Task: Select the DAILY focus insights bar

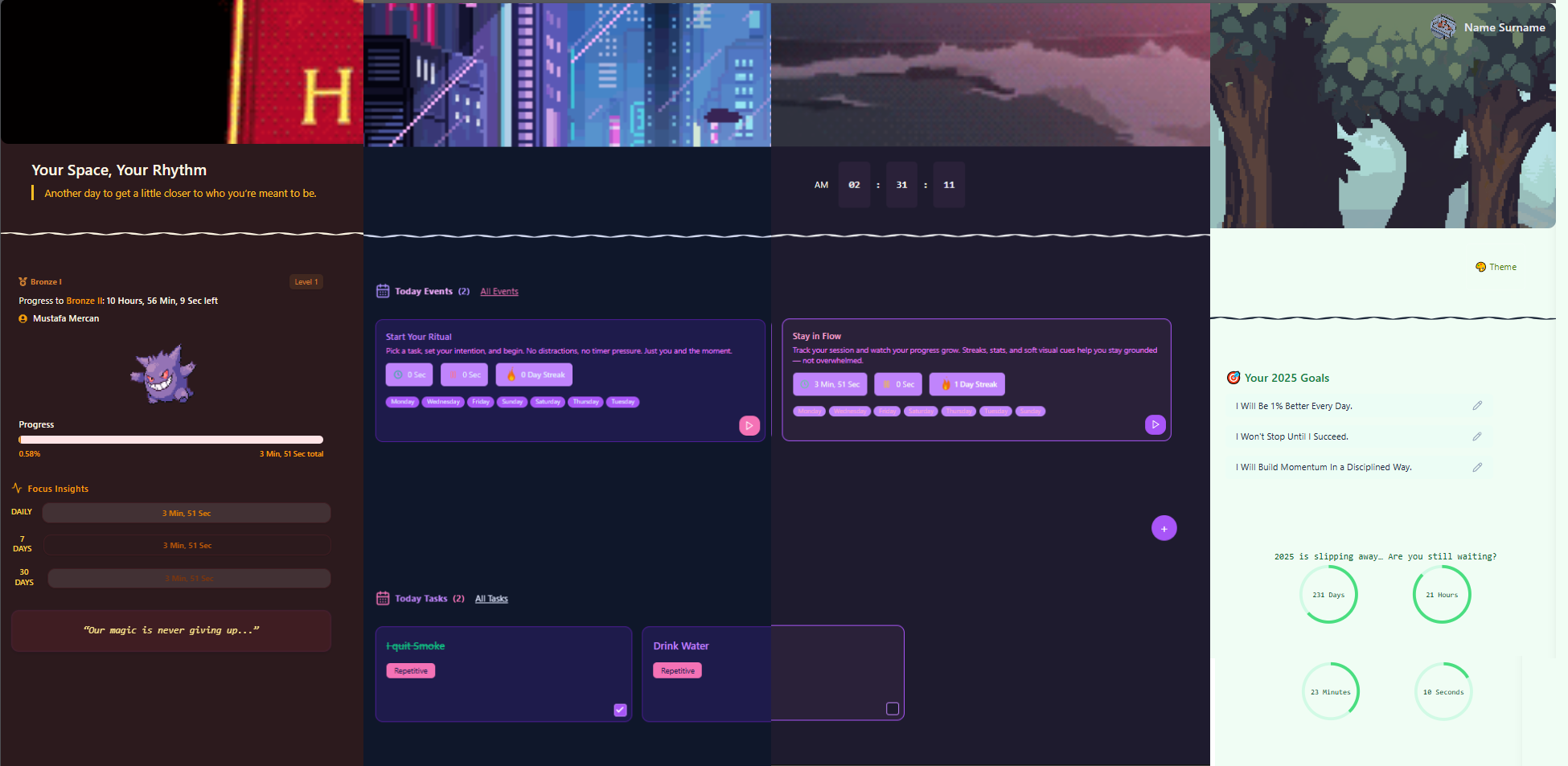Action: (187, 513)
